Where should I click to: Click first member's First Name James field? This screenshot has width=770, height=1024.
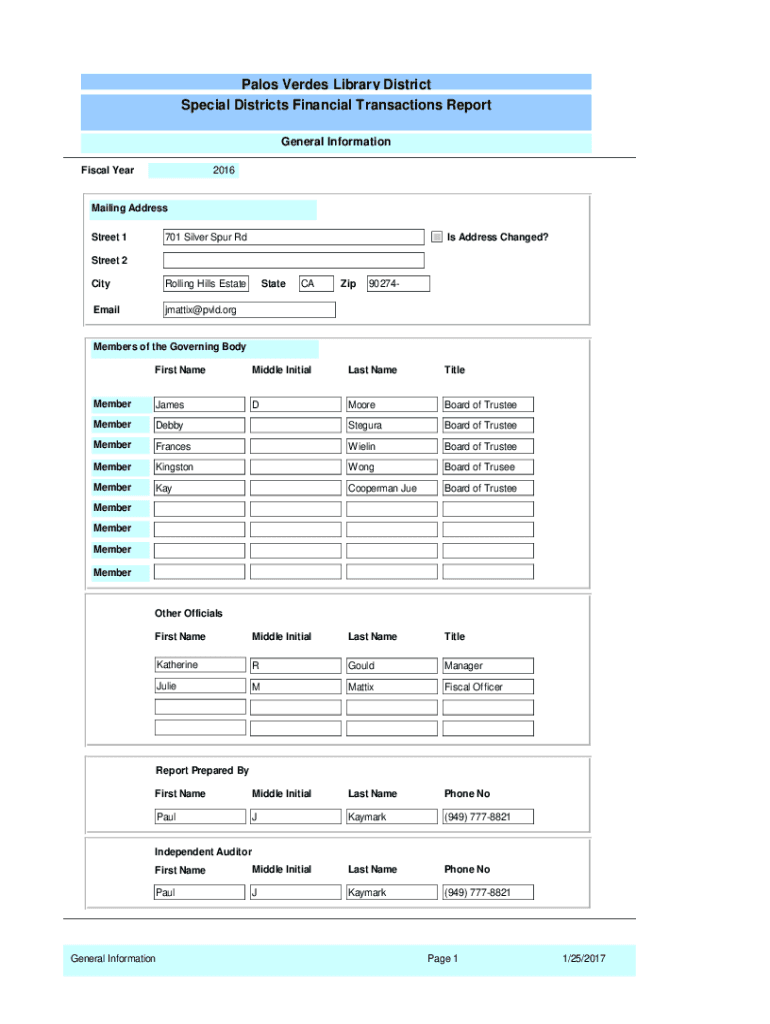[x=198, y=405]
